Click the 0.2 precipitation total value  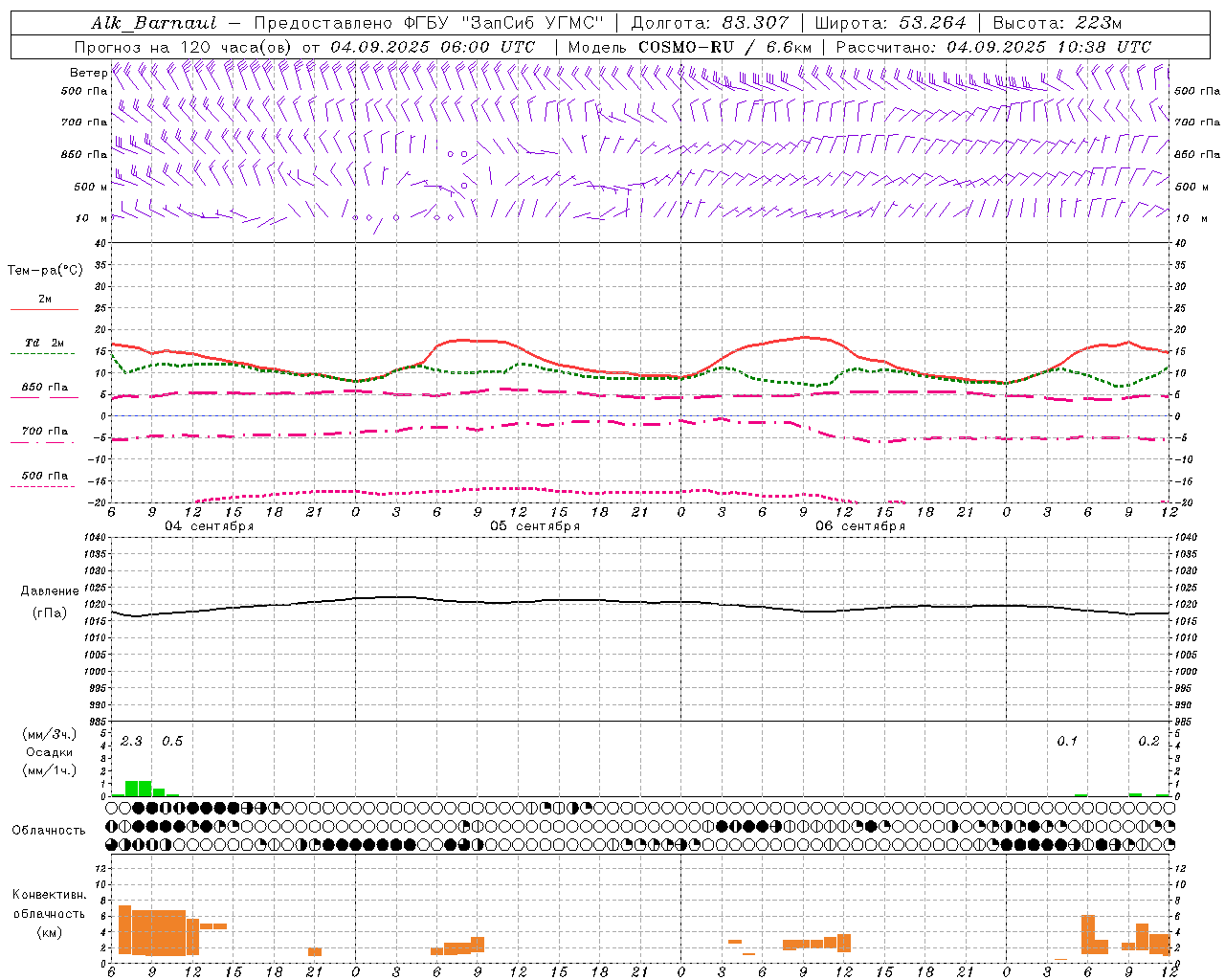coord(1148,742)
